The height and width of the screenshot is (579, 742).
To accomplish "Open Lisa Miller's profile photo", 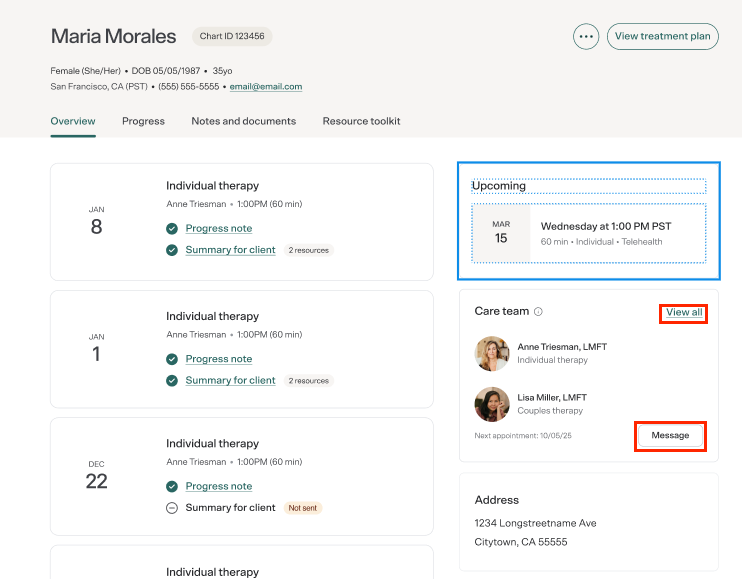I will pos(492,404).
